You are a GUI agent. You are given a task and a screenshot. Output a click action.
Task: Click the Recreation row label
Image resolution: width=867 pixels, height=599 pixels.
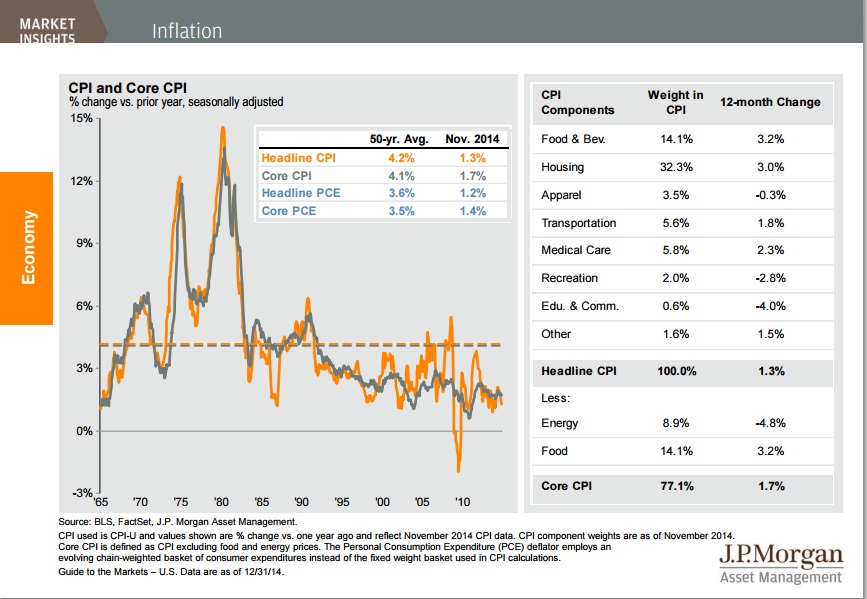coord(569,278)
